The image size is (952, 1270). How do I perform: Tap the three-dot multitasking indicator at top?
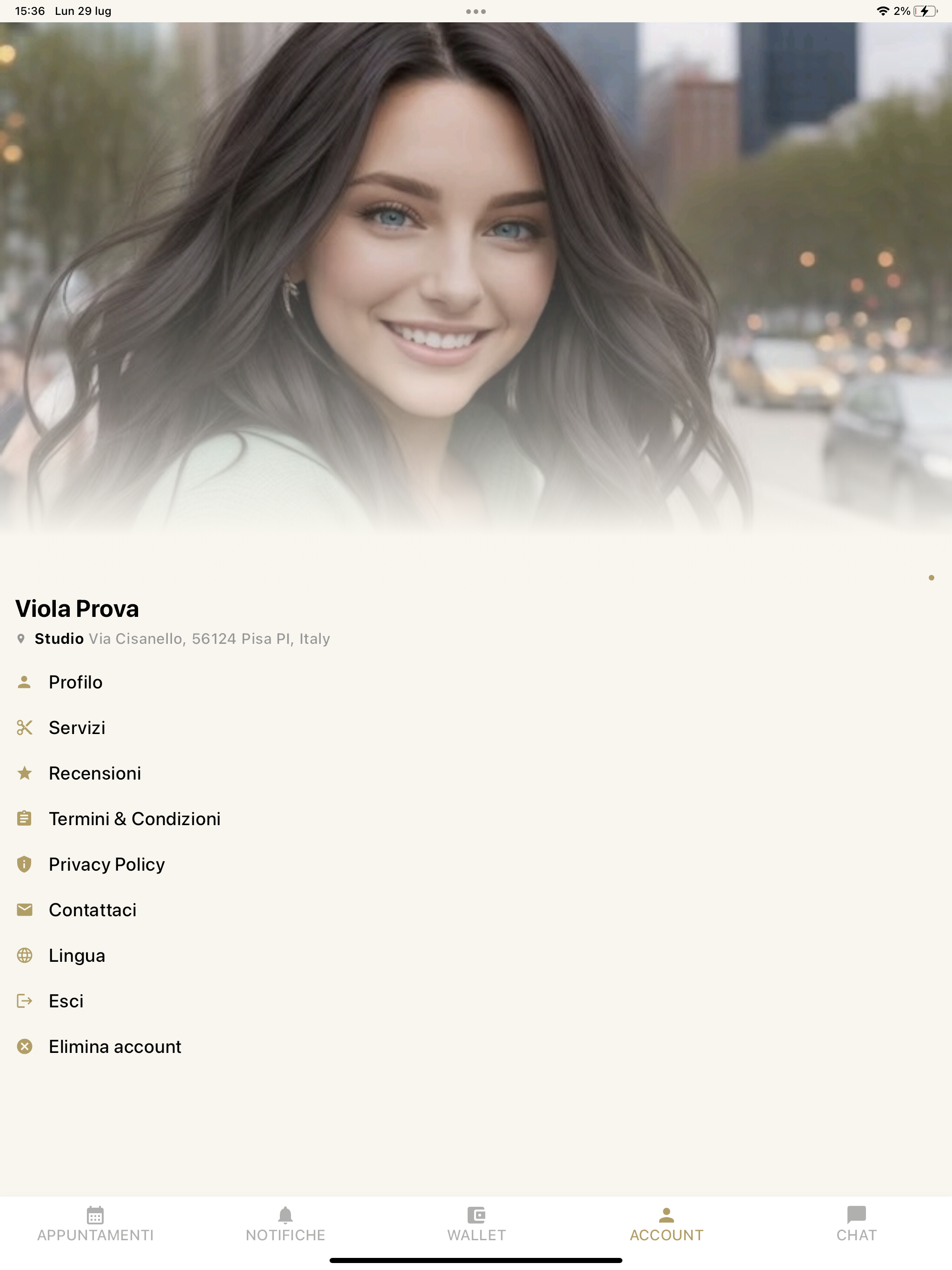(476, 12)
